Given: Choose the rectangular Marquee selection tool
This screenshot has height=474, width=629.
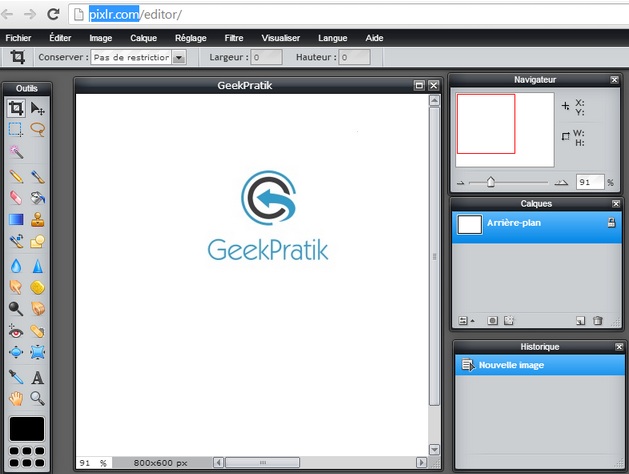Looking at the screenshot, I should pyautogui.click(x=16, y=130).
